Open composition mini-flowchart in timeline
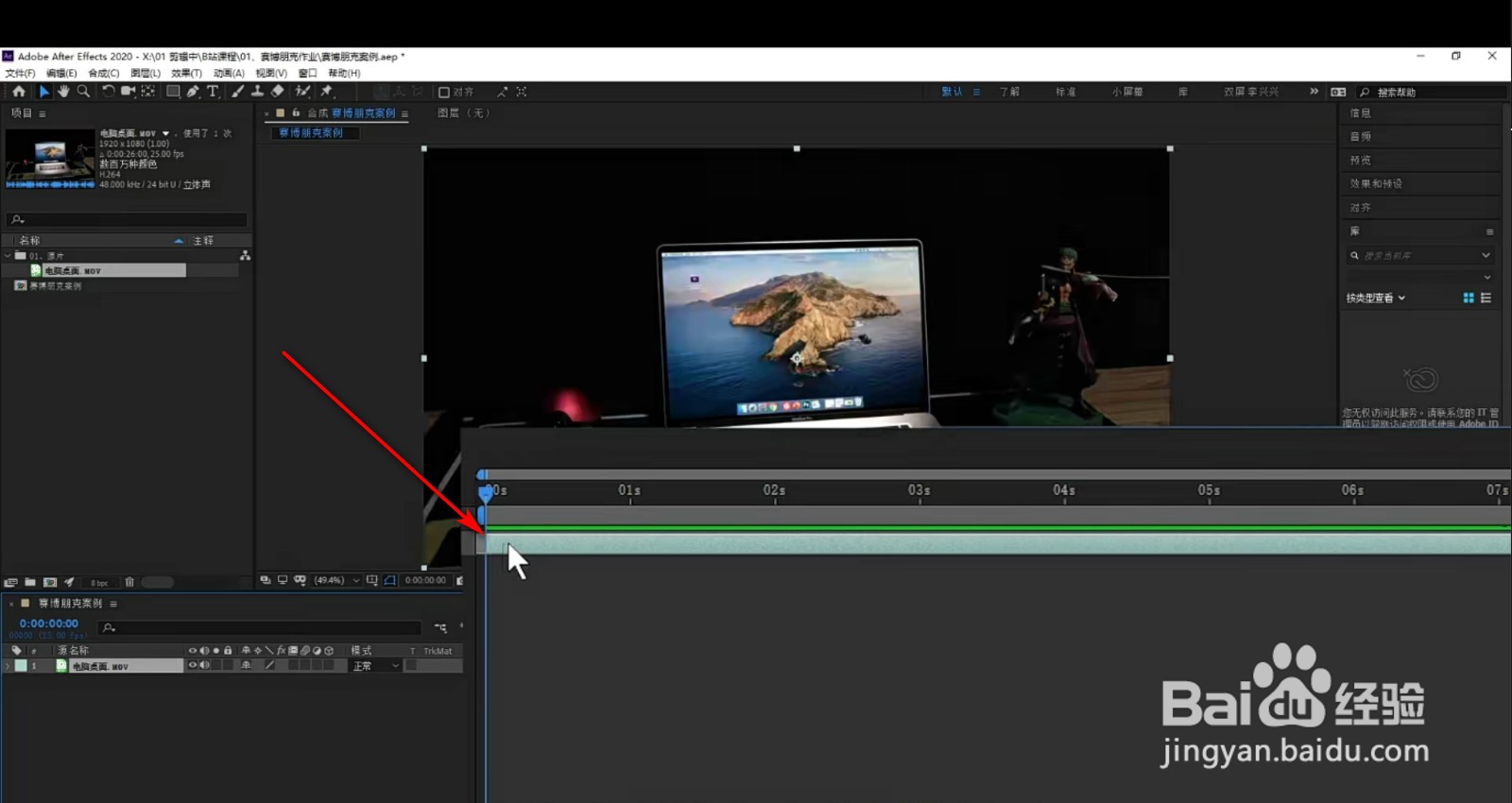Viewport: 1512px width, 803px height. (440, 627)
